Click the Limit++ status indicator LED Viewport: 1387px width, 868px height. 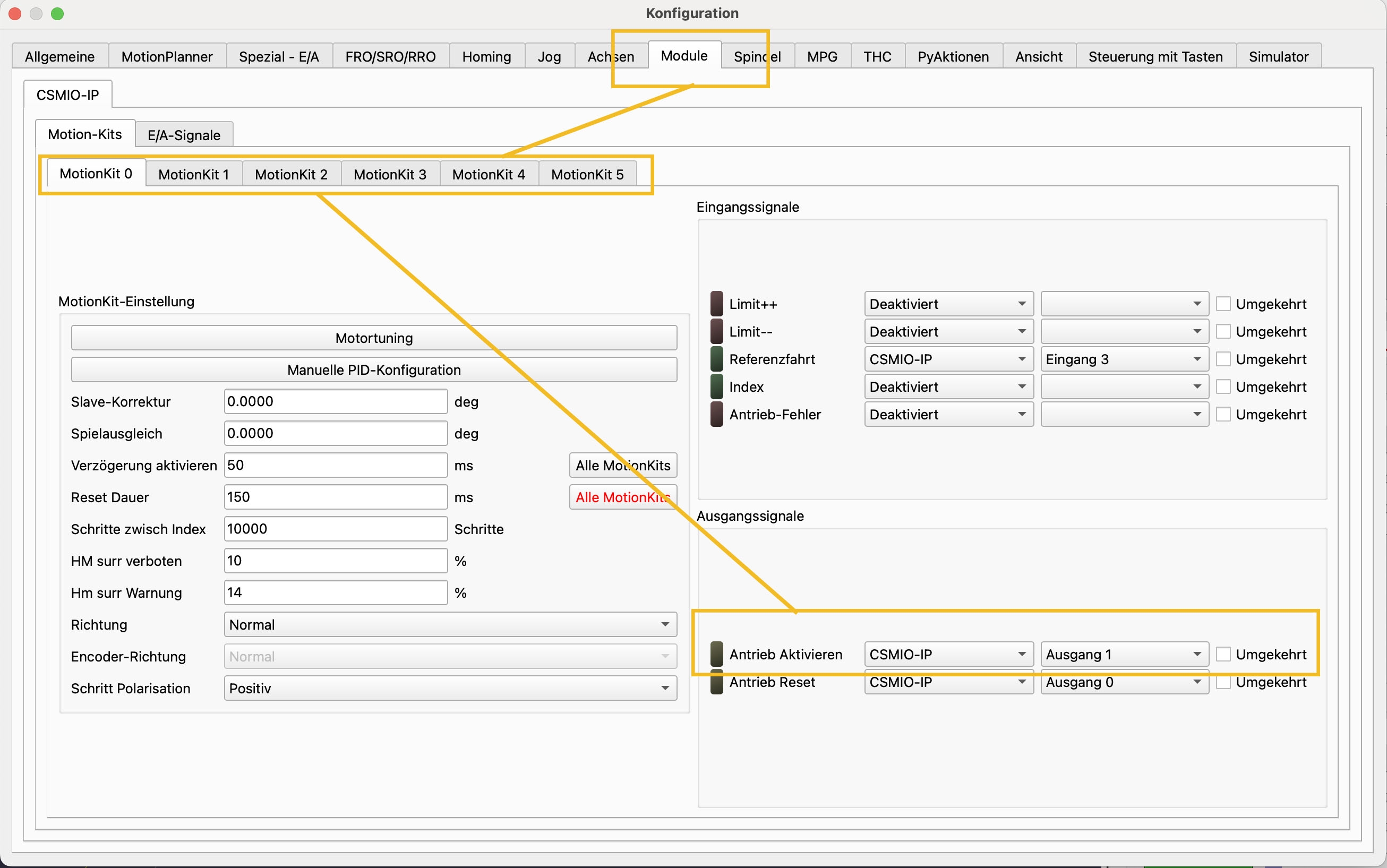tap(716, 304)
